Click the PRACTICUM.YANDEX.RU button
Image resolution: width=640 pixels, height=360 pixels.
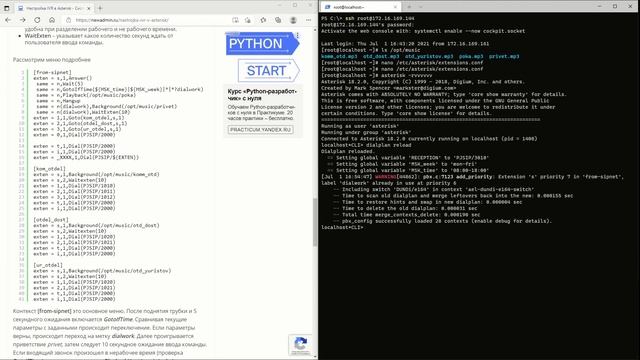point(260,130)
